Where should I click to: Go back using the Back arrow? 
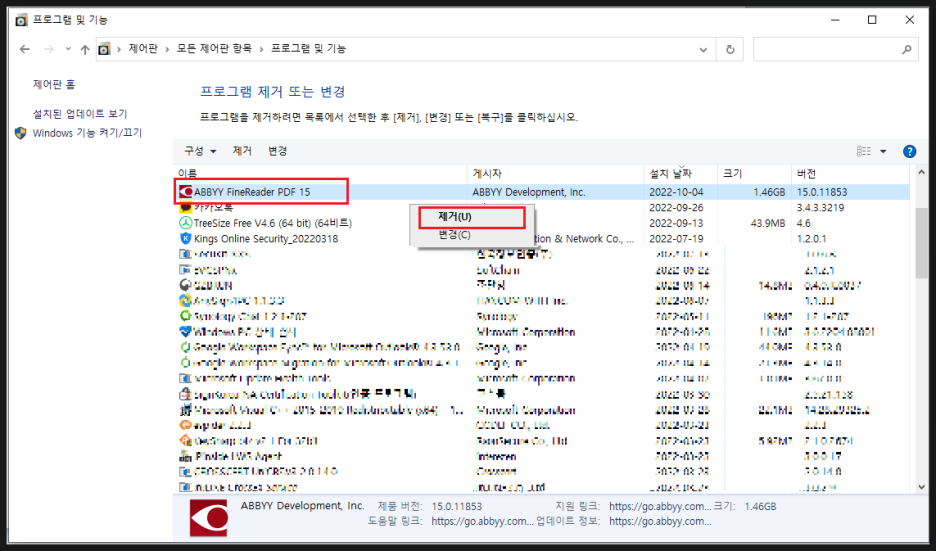tap(24, 50)
